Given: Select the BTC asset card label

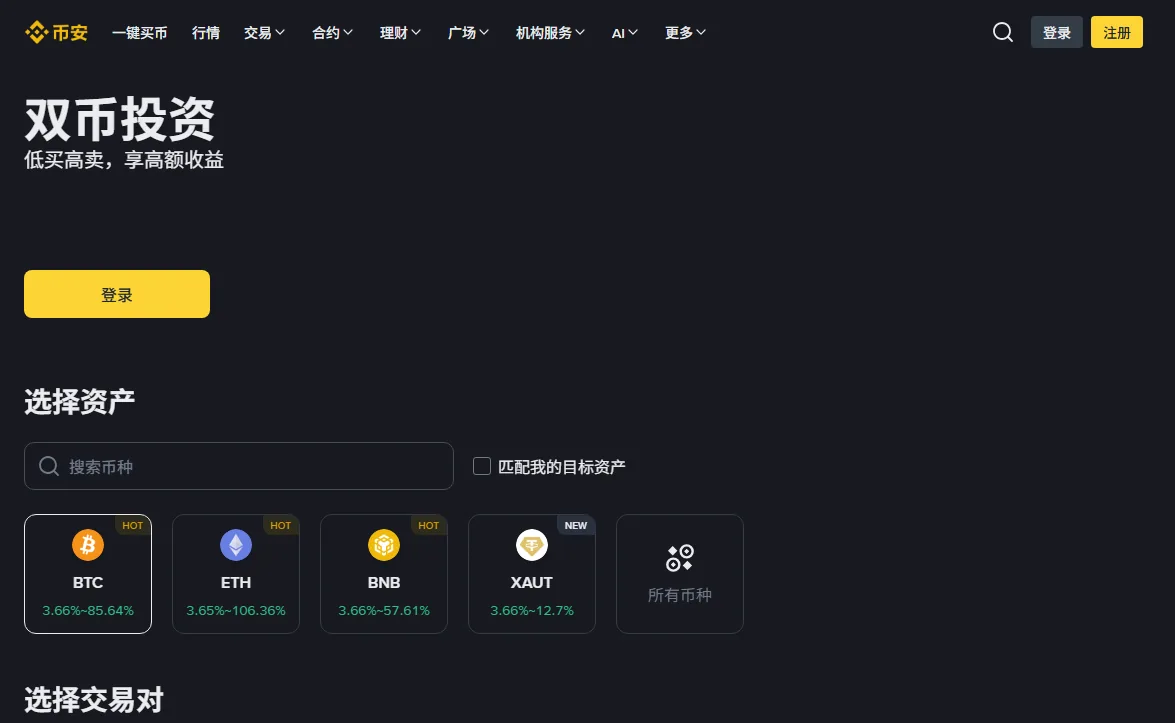Looking at the screenshot, I should 88,582.
